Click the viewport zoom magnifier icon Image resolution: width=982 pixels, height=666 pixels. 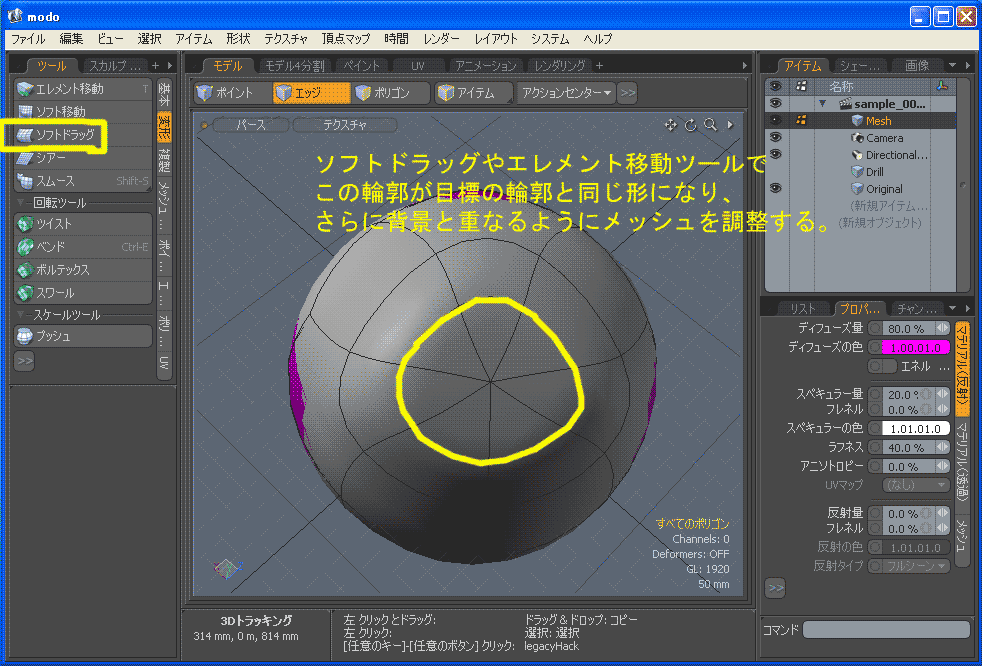pos(710,125)
